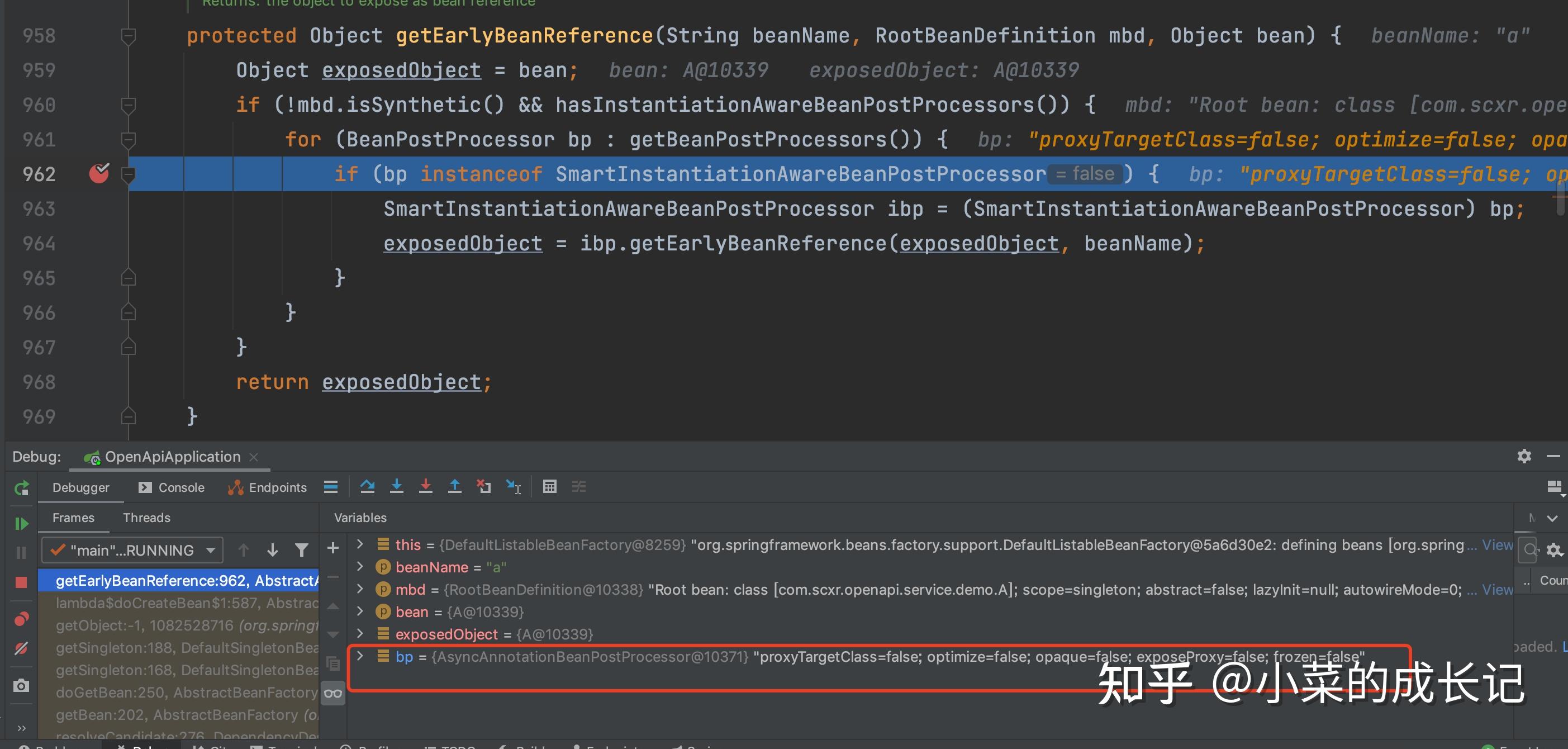Toggle the Mute Breakpoints icon
The height and width of the screenshot is (749, 1568).
click(21, 648)
